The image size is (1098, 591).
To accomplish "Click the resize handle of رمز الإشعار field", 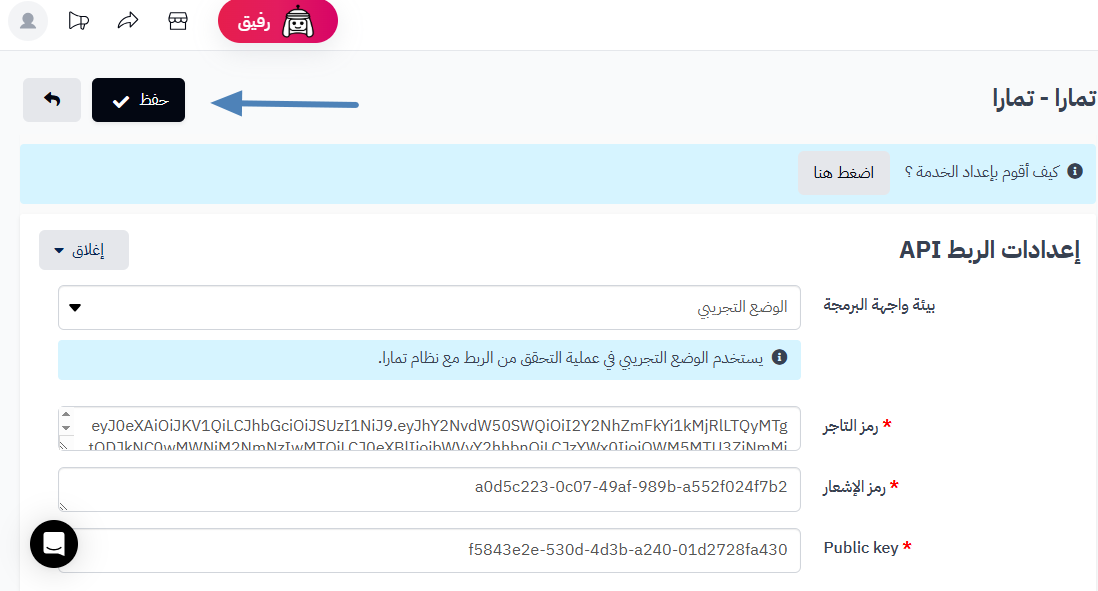I will click(x=64, y=506).
